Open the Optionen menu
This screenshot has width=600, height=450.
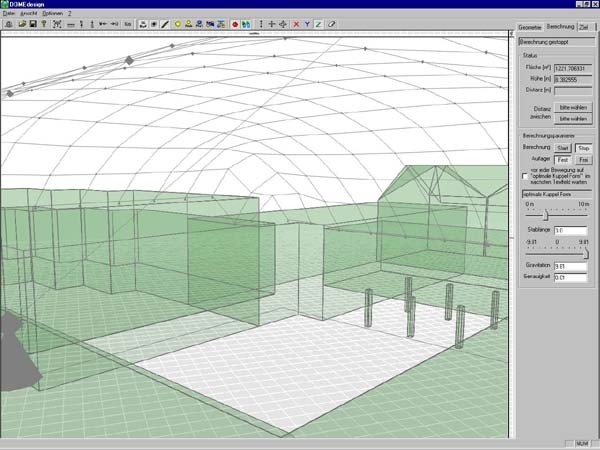tap(52, 13)
